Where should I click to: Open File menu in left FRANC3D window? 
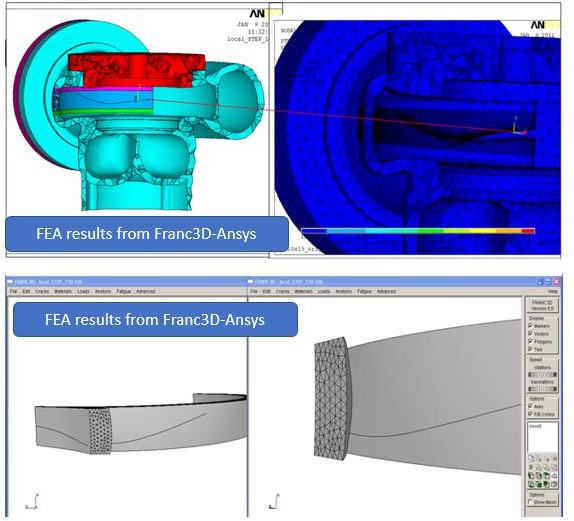click(x=14, y=291)
